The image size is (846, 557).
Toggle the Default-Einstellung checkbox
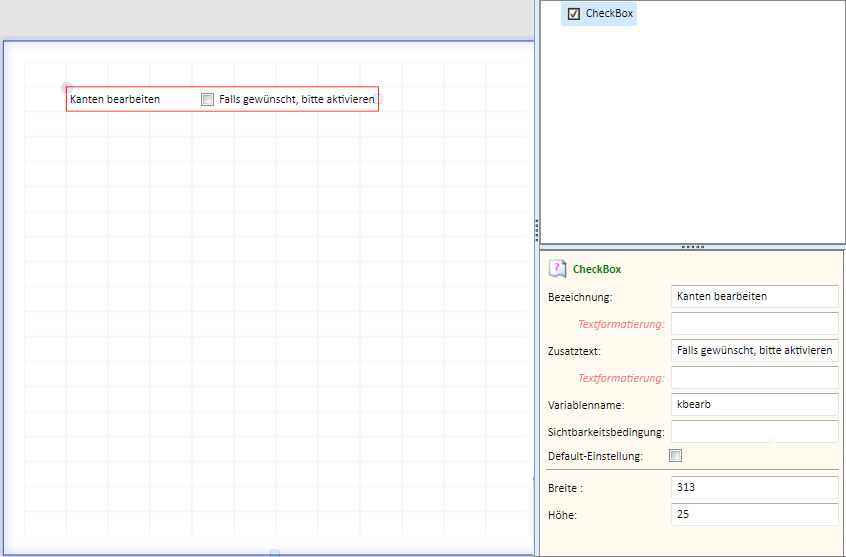tap(675, 456)
